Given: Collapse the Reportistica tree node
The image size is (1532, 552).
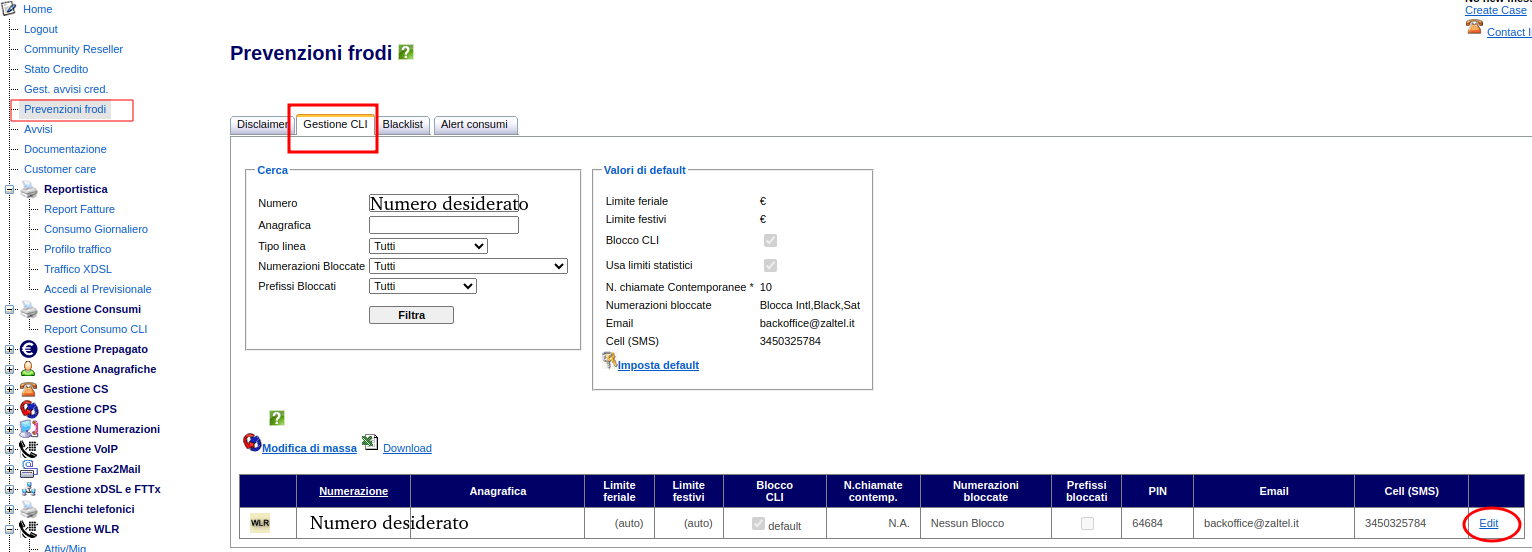Looking at the screenshot, I should (x=10, y=189).
